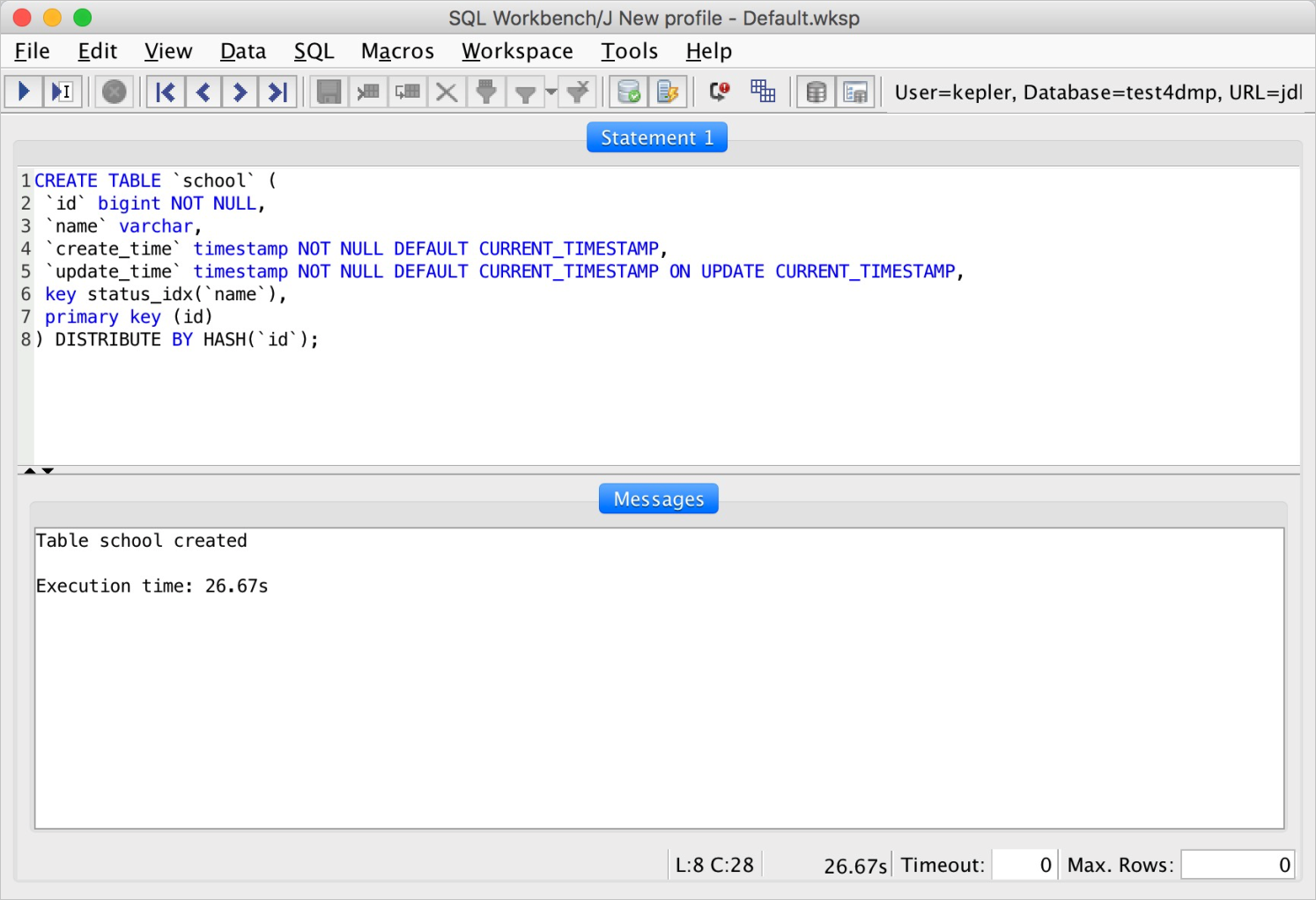Screen dimensions: 1316x900
Task: Cancel statement execution with the stop icon
Action: [114, 92]
